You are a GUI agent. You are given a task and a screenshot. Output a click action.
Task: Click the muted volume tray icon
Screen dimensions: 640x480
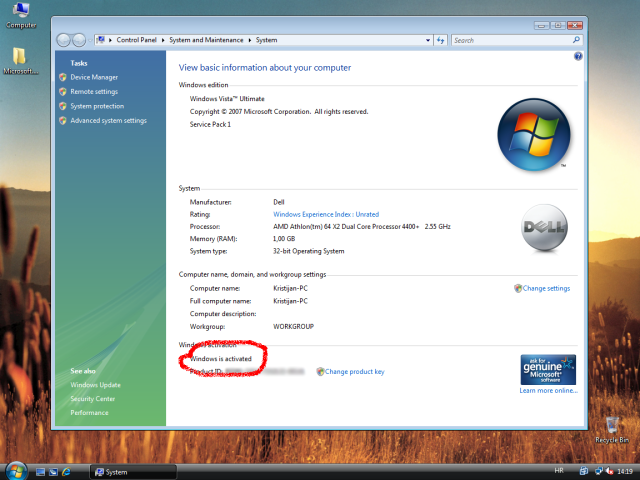point(609,471)
